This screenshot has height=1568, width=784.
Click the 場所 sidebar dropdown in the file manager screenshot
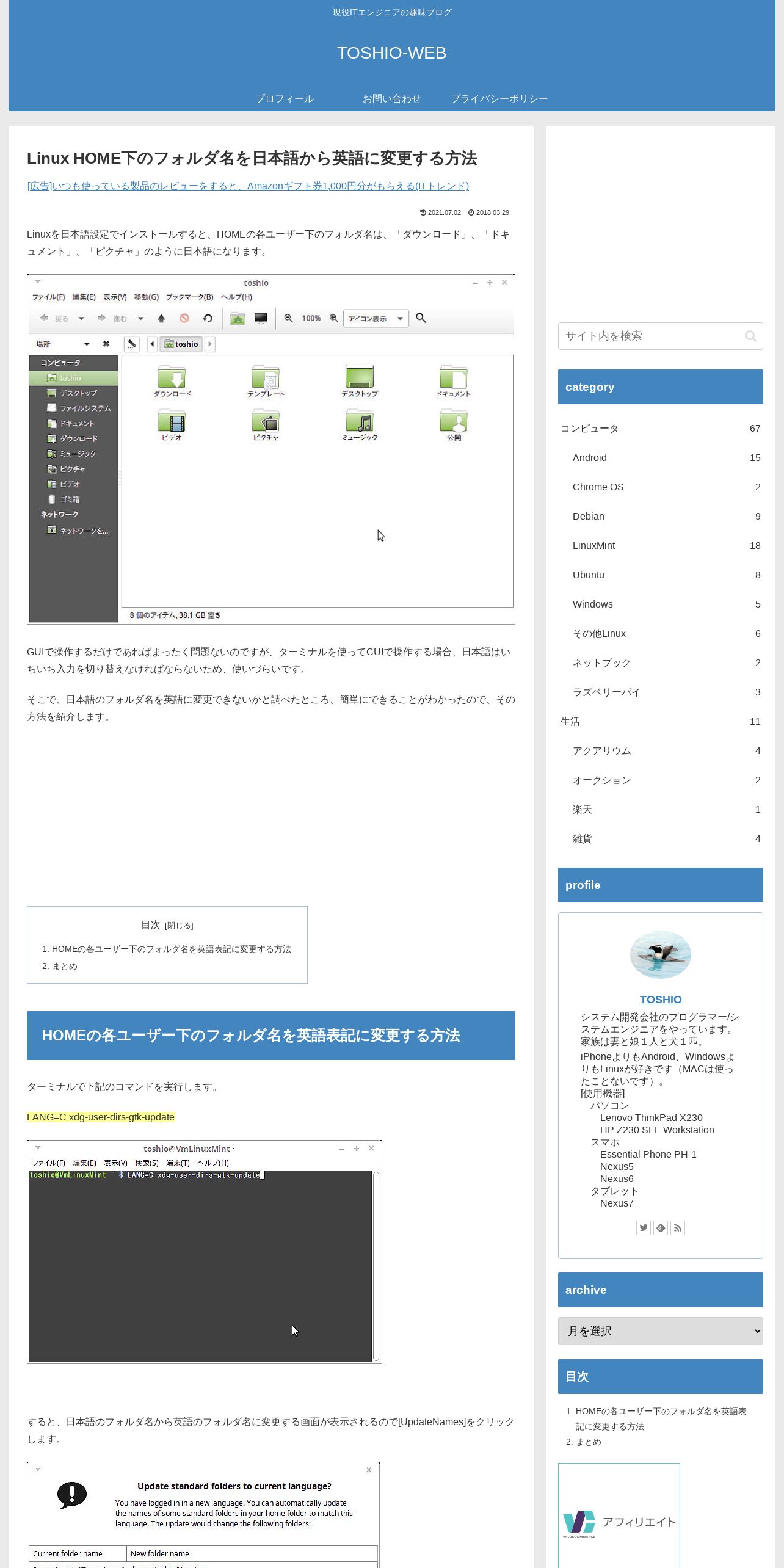click(x=62, y=344)
